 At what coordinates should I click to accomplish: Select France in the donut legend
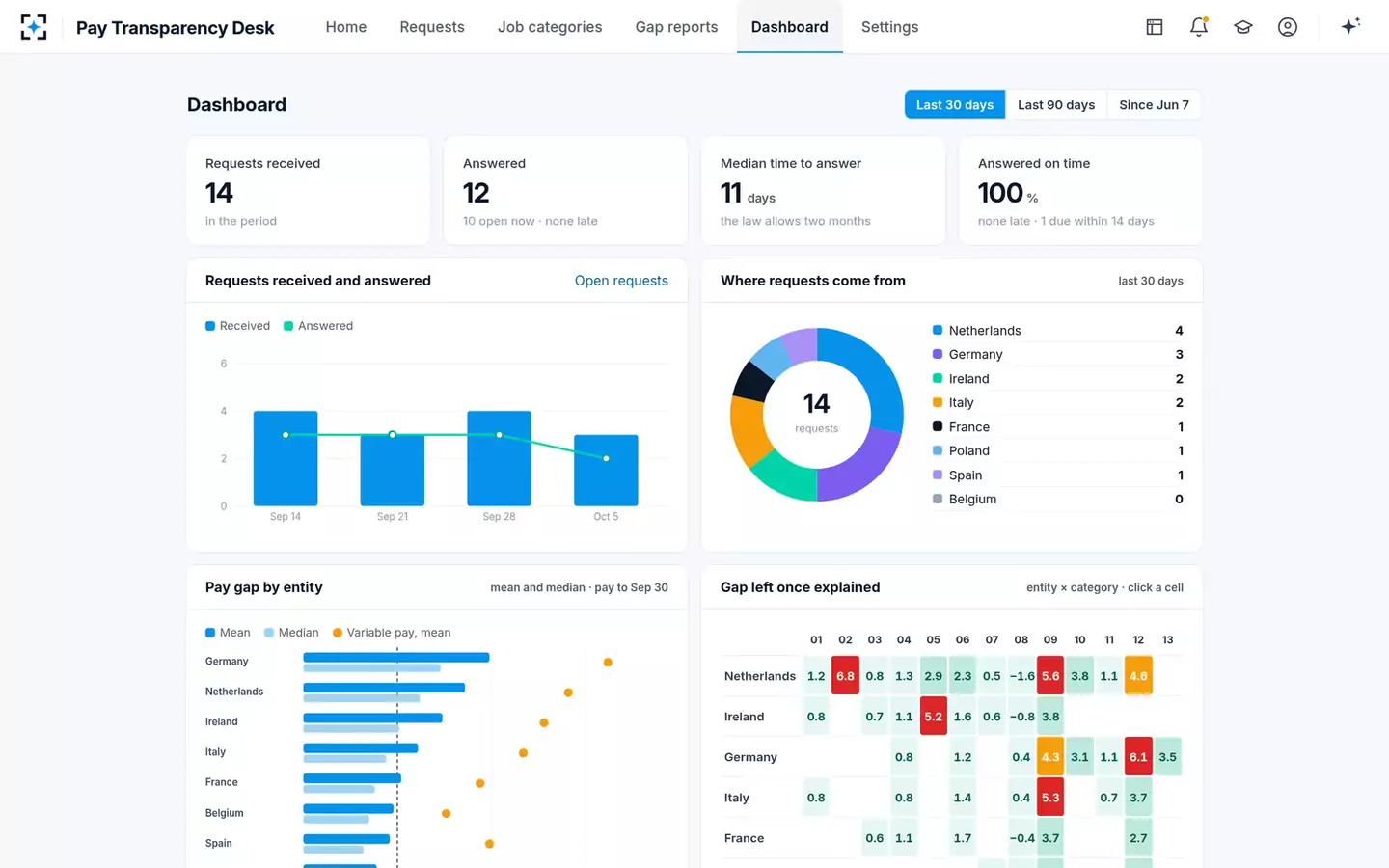point(1058,427)
